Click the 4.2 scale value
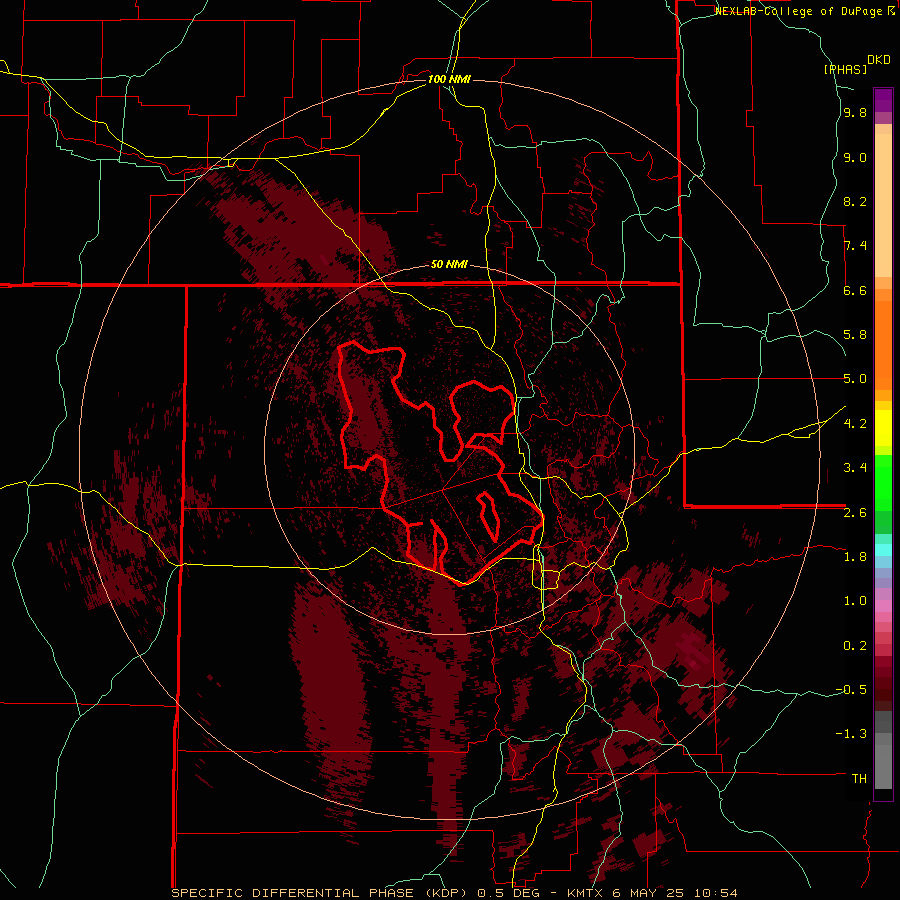900x900 pixels. click(x=855, y=424)
